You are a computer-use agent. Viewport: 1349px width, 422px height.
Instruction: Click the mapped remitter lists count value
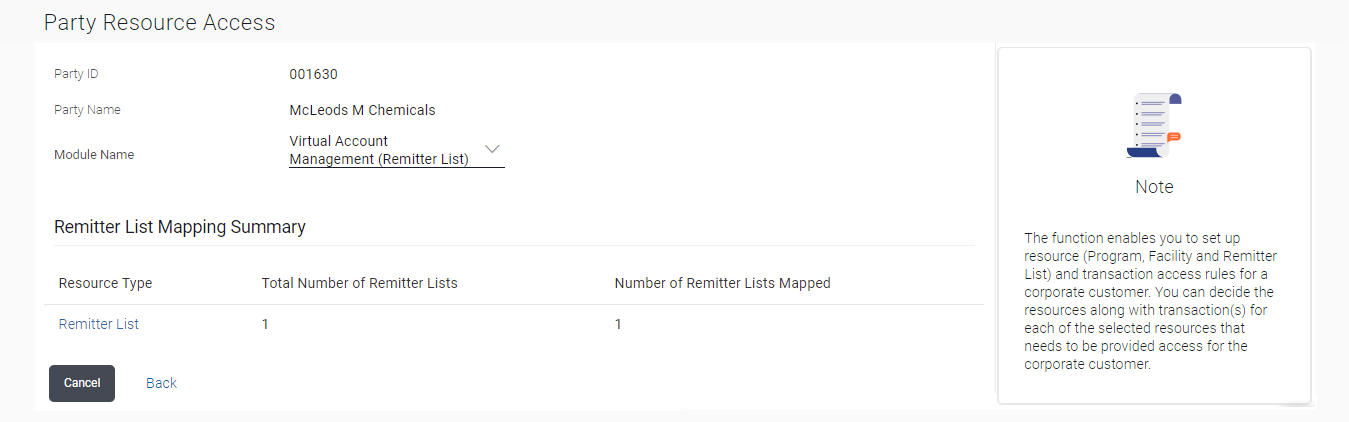pyautogui.click(x=618, y=324)
